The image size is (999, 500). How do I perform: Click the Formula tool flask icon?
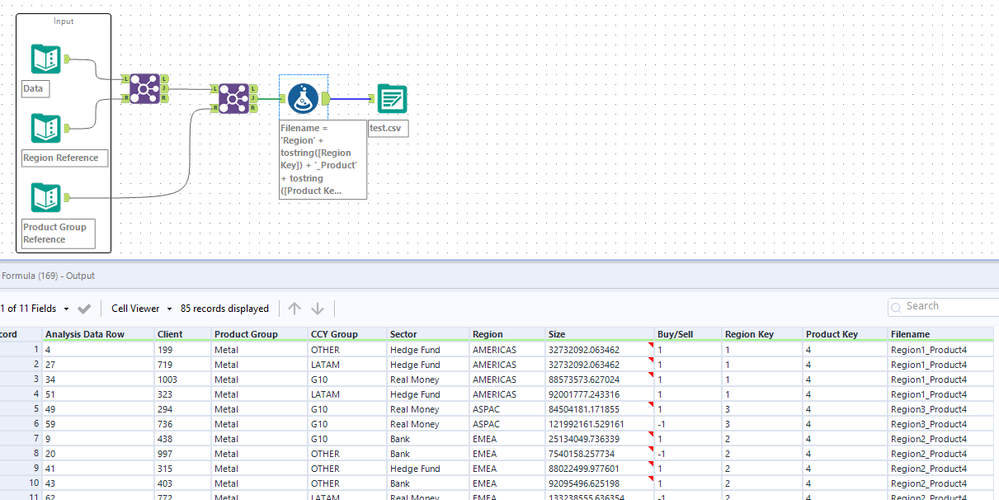[304, 98]
